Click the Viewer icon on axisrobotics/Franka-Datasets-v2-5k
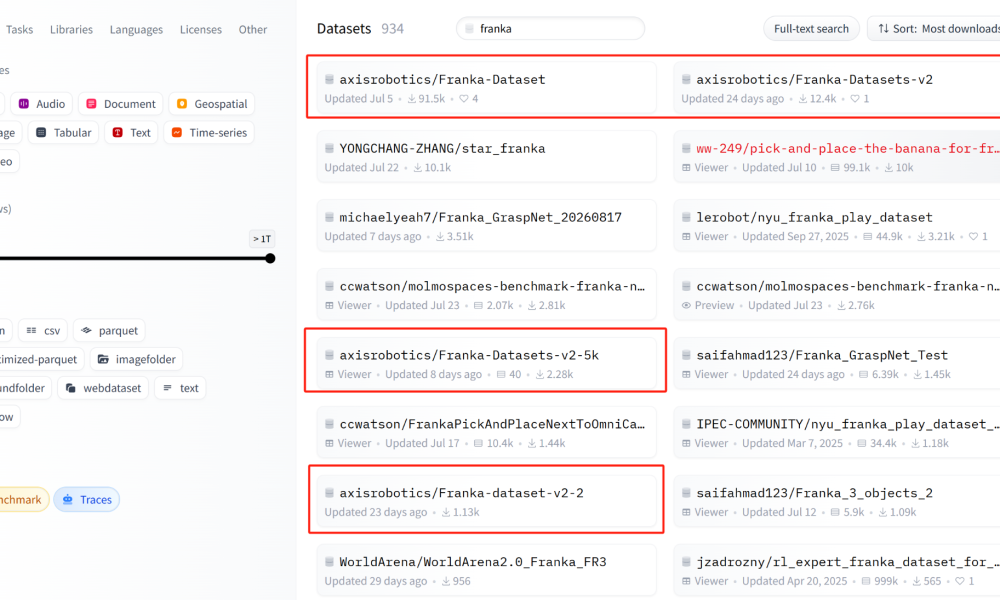 (x=329, y=374)
